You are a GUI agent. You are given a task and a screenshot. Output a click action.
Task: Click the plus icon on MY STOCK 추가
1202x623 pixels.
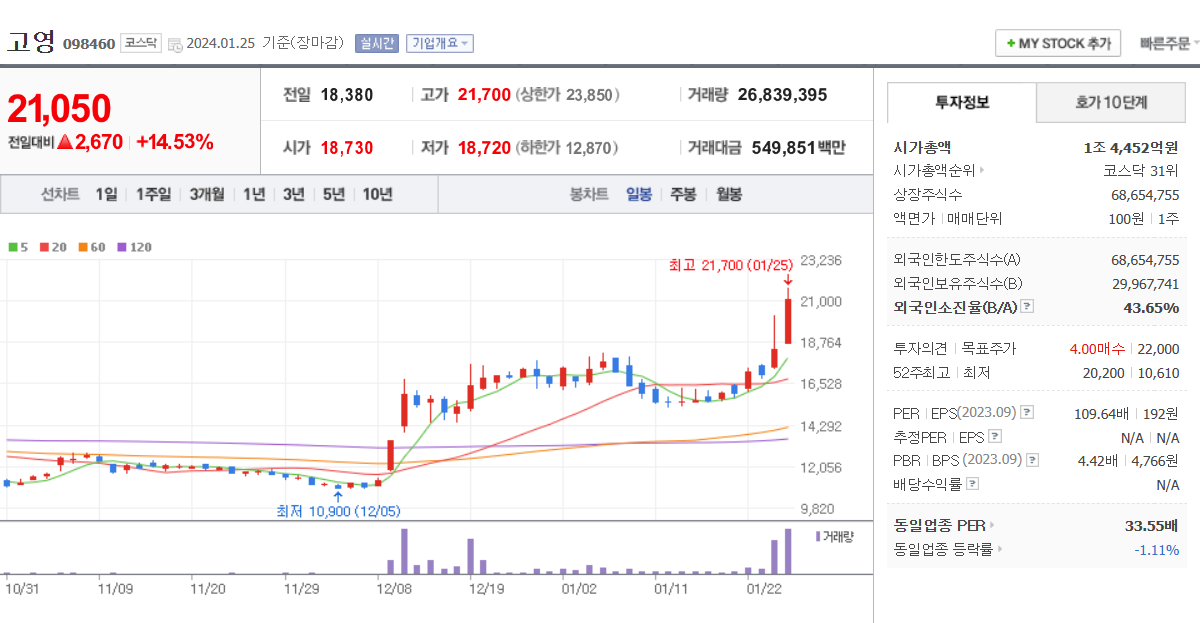coord(1011,44)
